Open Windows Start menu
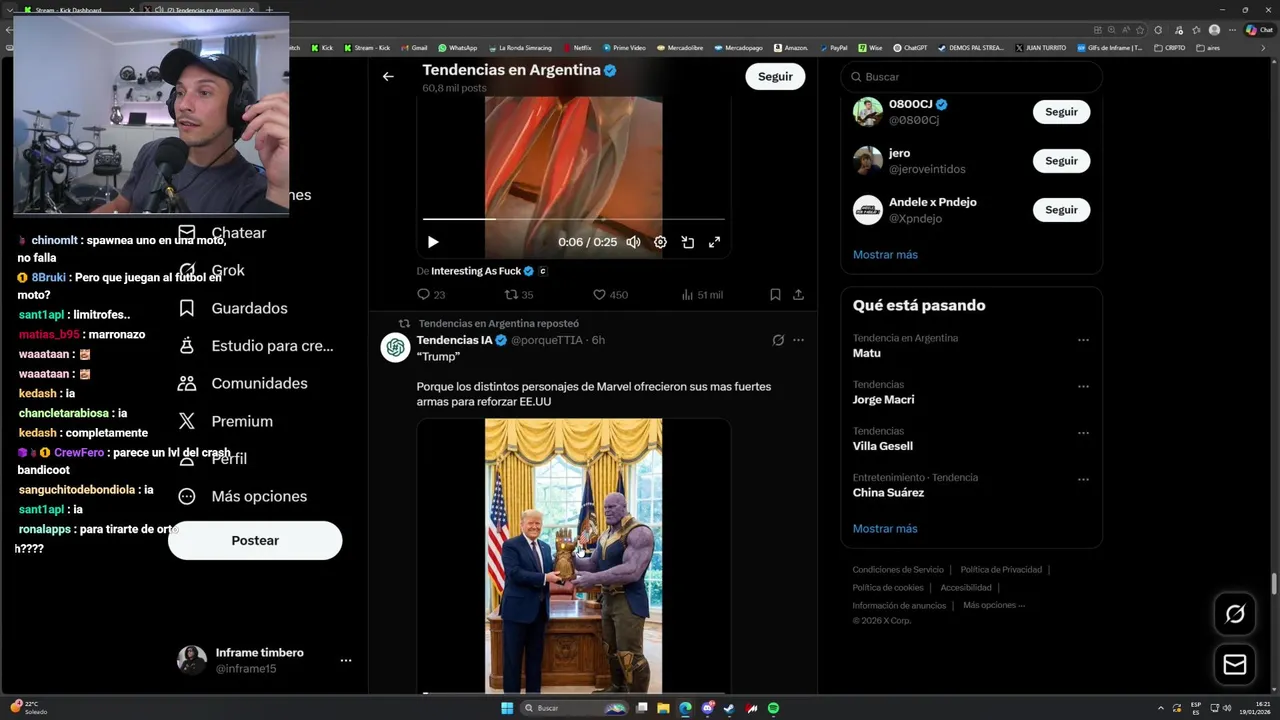Image resolution: width=1280 pixels, height=720 pixels. tap(507, 708)
